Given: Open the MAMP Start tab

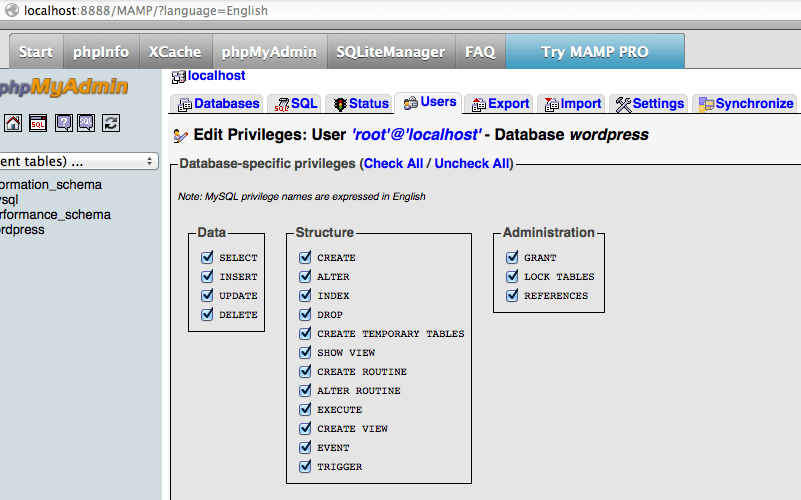Looking at the screenshot, I should pos(36,52).
